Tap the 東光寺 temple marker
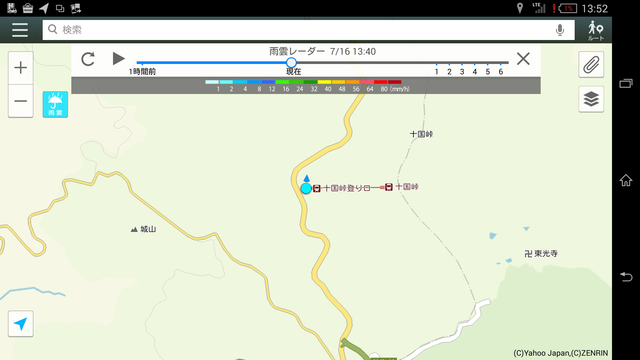The width and height of the screenshot is (640, 360). pyautogui.click(x=541, y=253)
